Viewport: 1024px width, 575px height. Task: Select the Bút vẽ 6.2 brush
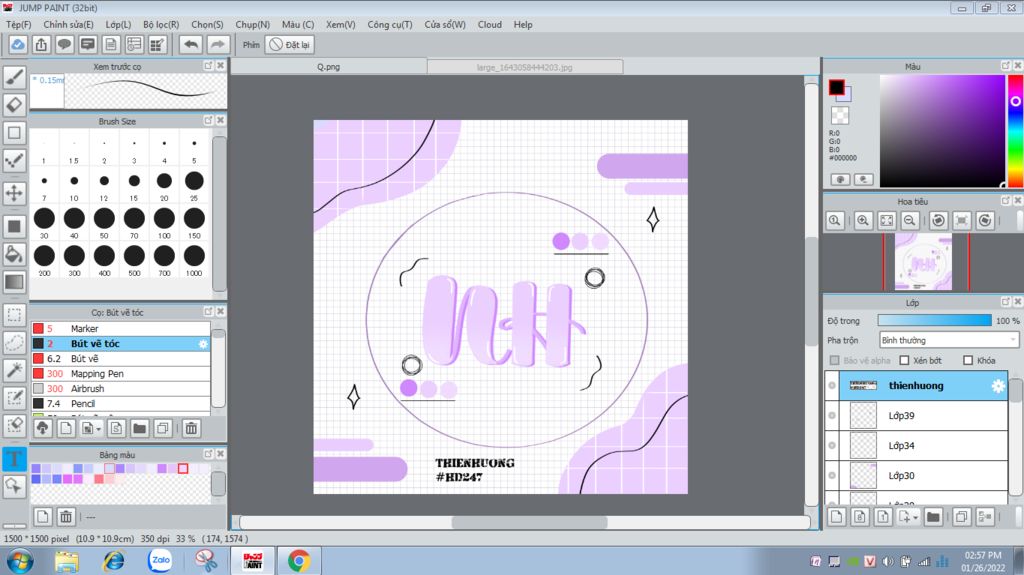[x=121, y=359]
